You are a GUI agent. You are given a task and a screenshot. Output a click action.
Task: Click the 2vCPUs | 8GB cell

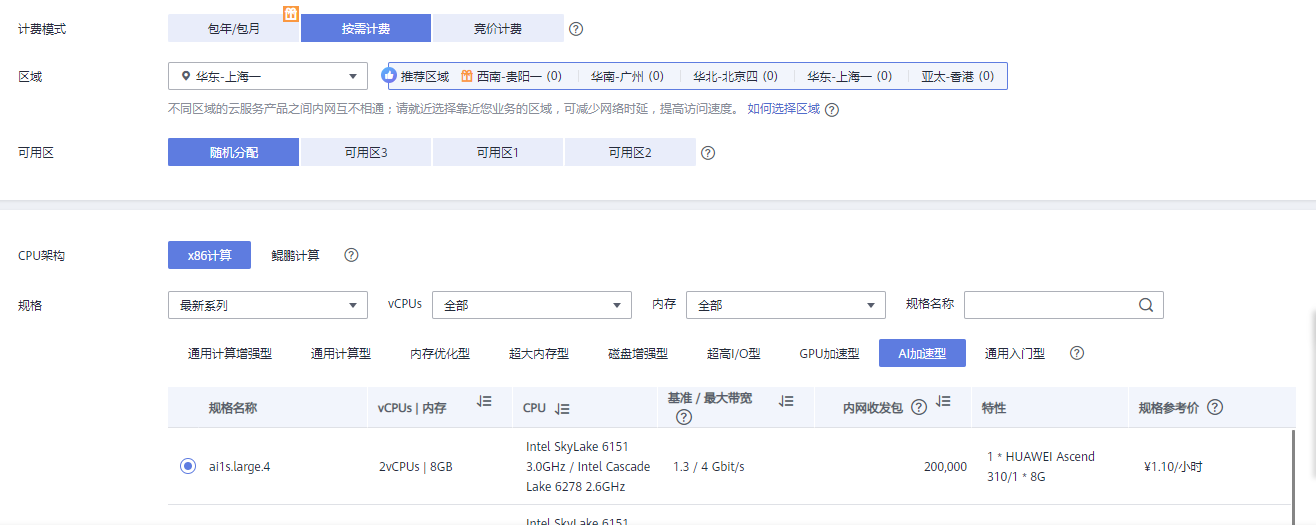[x=415, y=466]
